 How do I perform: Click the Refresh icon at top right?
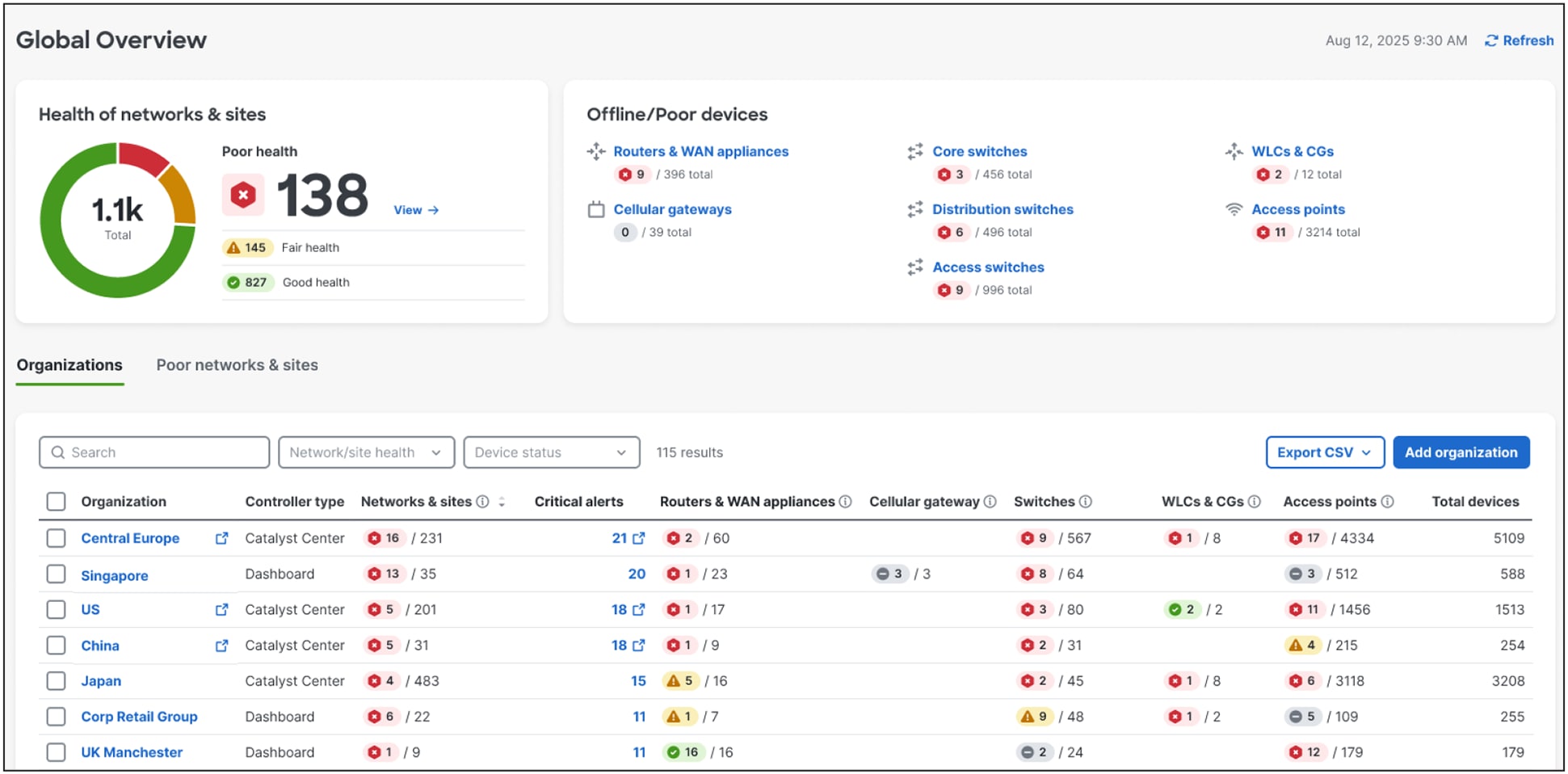[1491, 40]
